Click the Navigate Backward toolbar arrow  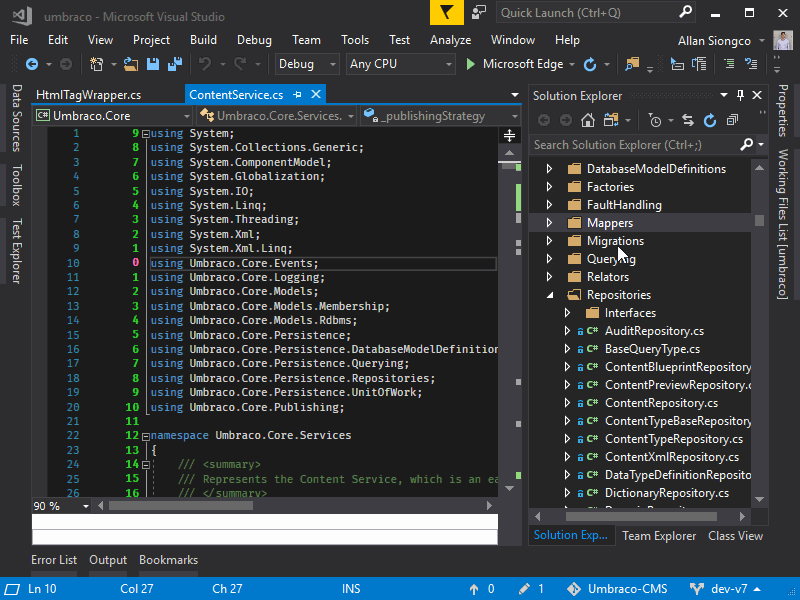tap(32, 64)
